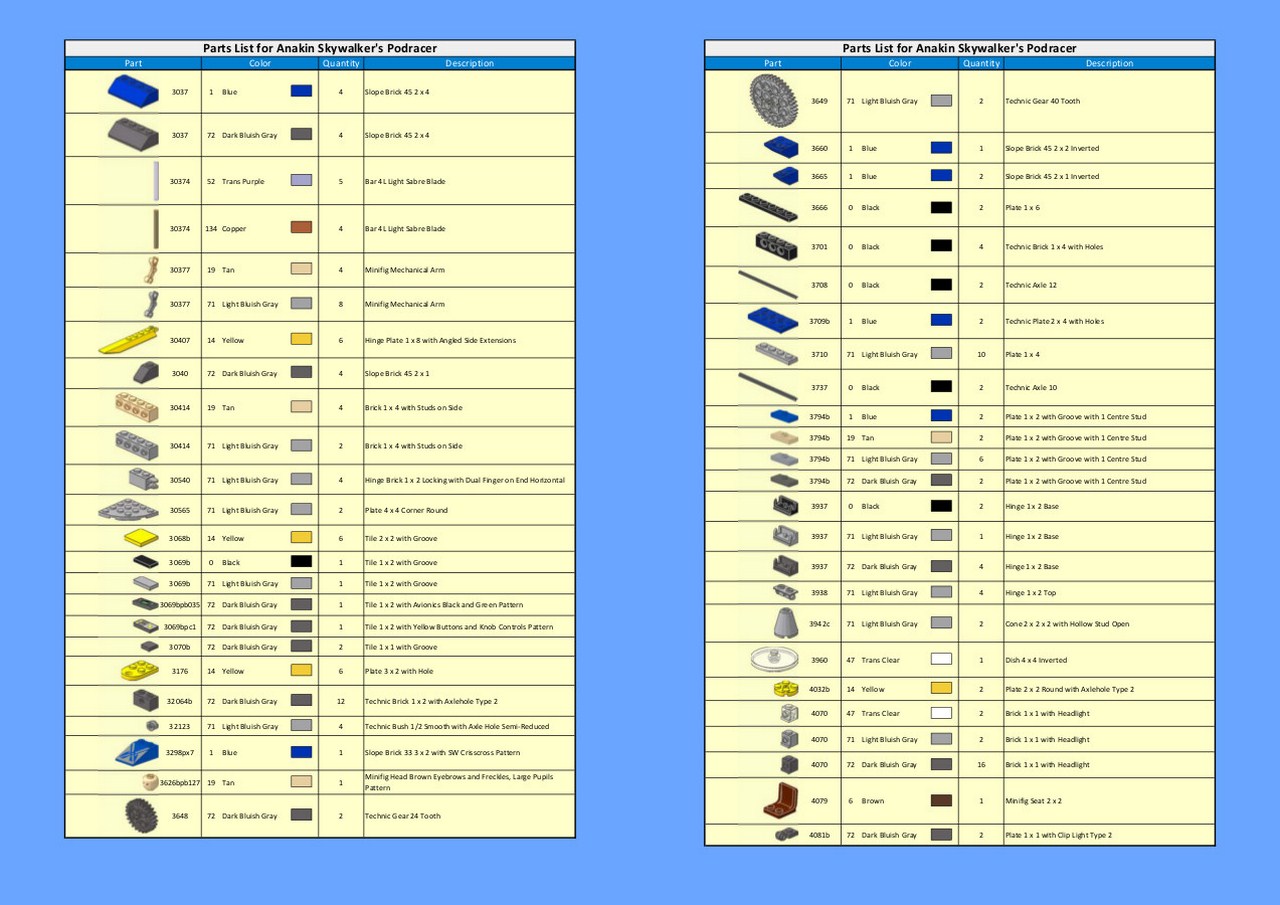1280x905 pixels.
Task: Click the right page's Parts List title
Action: [x=960, y=48]
